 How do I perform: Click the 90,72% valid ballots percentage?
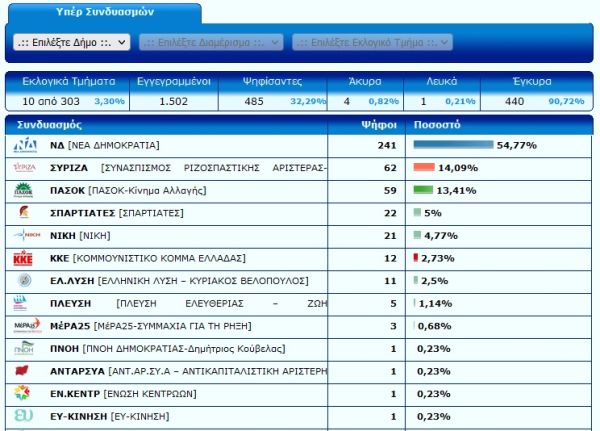(x=566, y=101)
